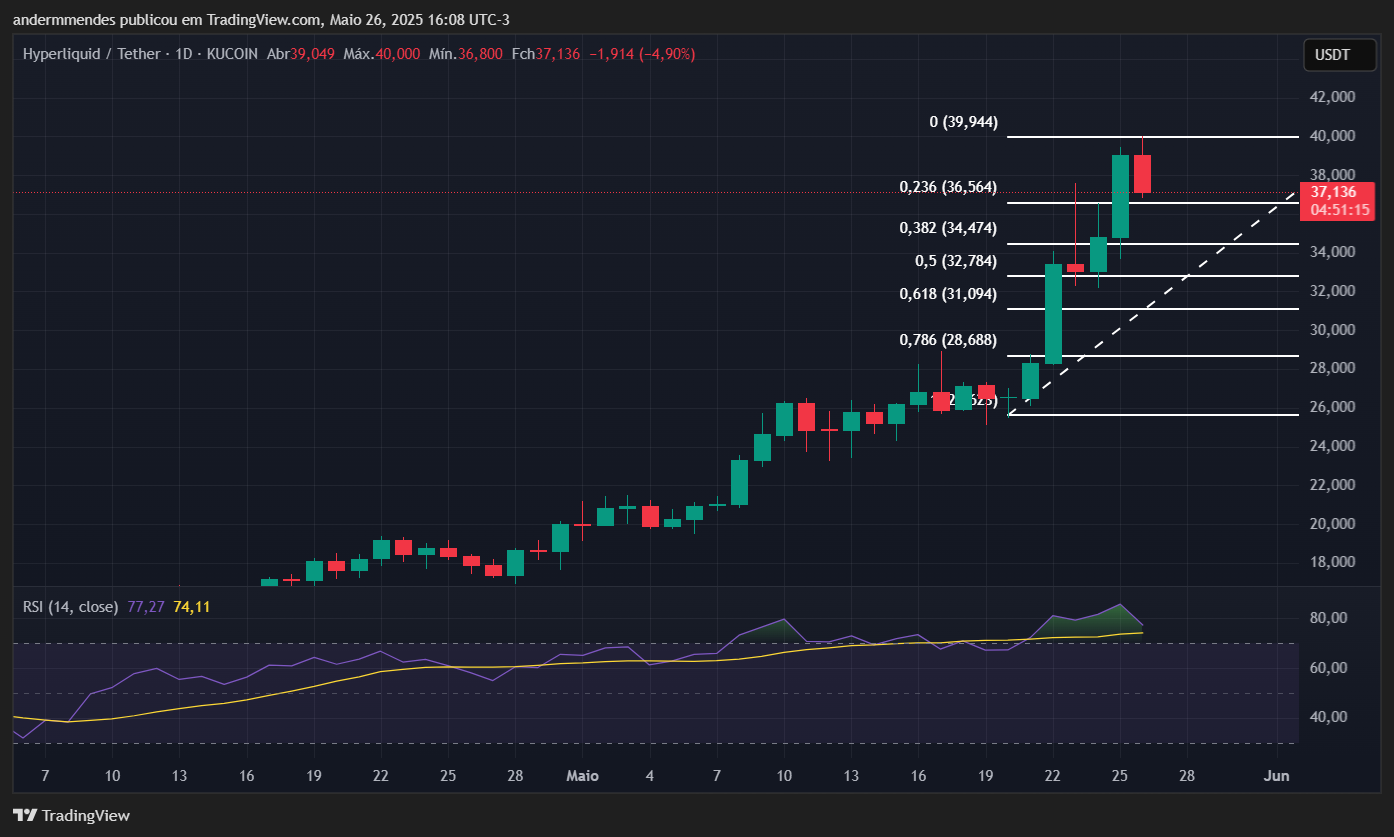This screenshot has width=1394, height=837.
Task: Click the Maio month label on time axis
Action: (582, 776)
